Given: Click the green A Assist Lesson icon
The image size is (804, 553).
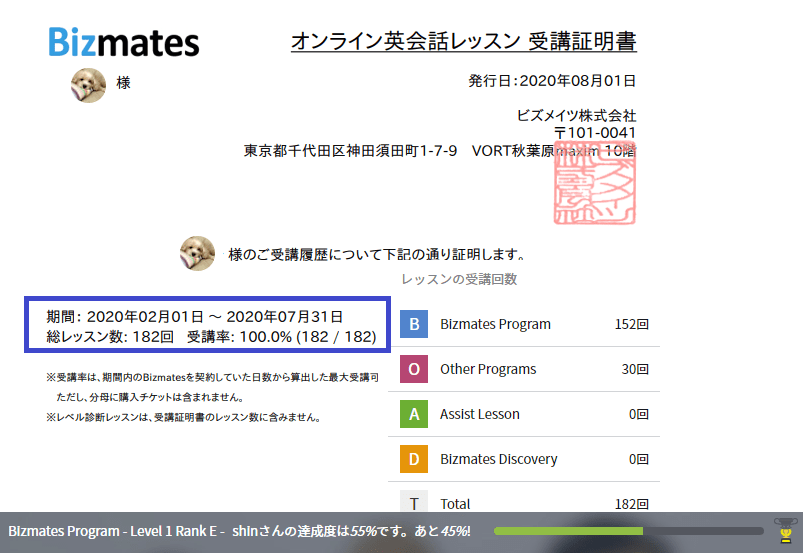Looking at the screenshot, I should tap(414, 414).
